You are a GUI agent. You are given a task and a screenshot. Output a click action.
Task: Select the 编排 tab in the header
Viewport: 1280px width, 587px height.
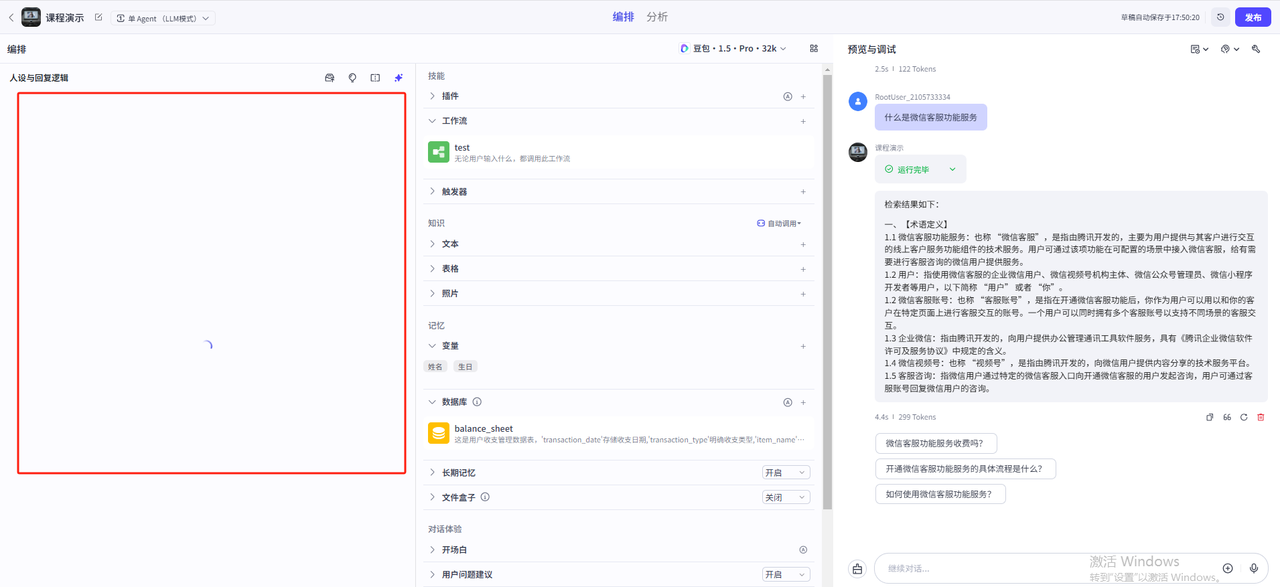[623, 17]
